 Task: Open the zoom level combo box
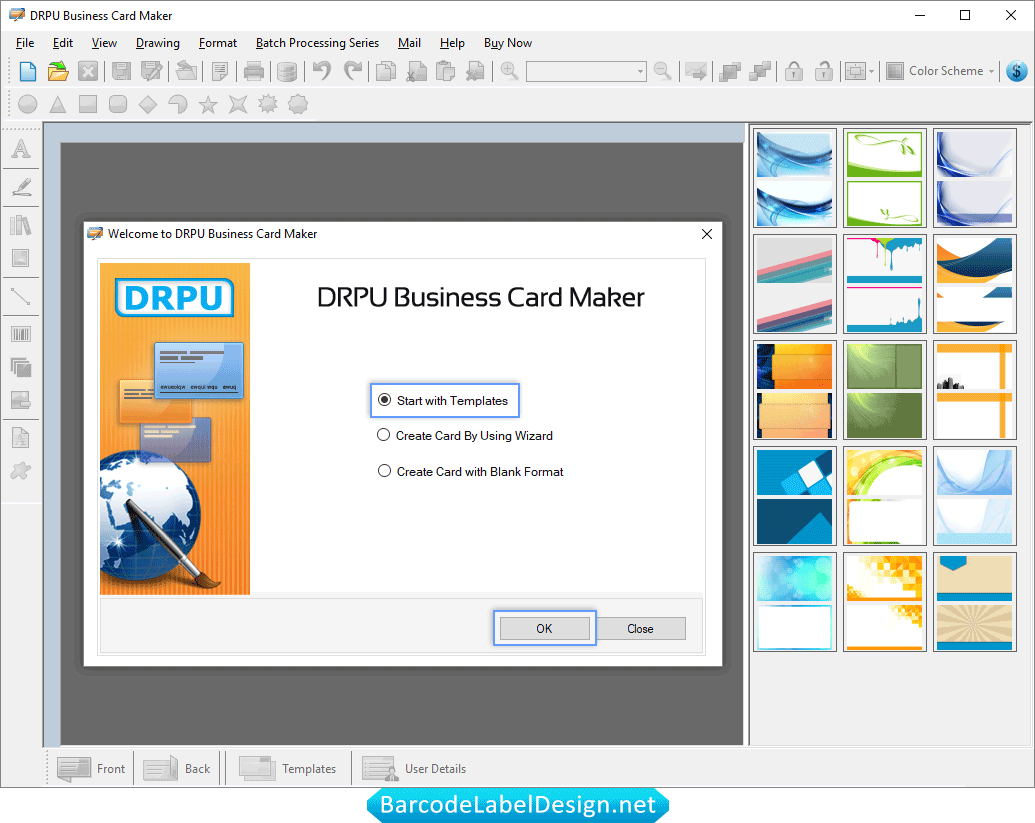click(x=586, y=71)
